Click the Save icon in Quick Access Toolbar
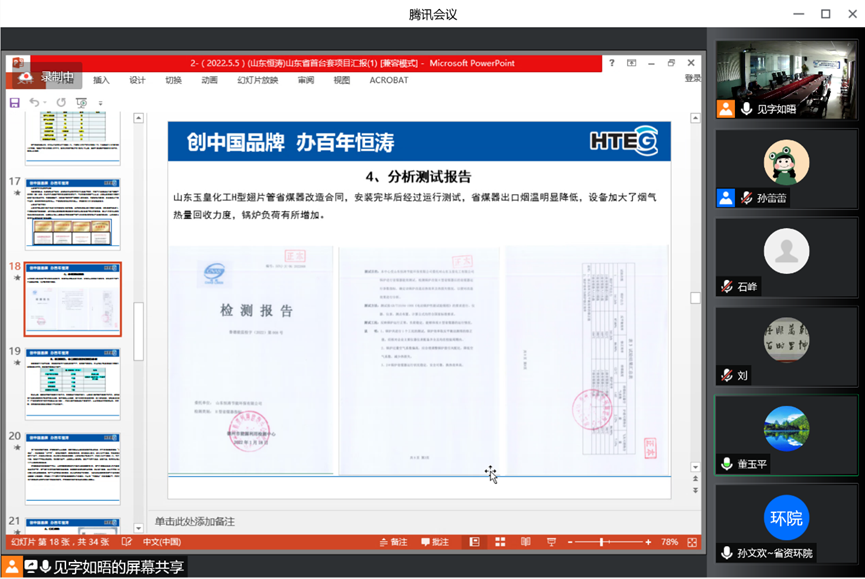The image size is (865, 579). (15, 102)
